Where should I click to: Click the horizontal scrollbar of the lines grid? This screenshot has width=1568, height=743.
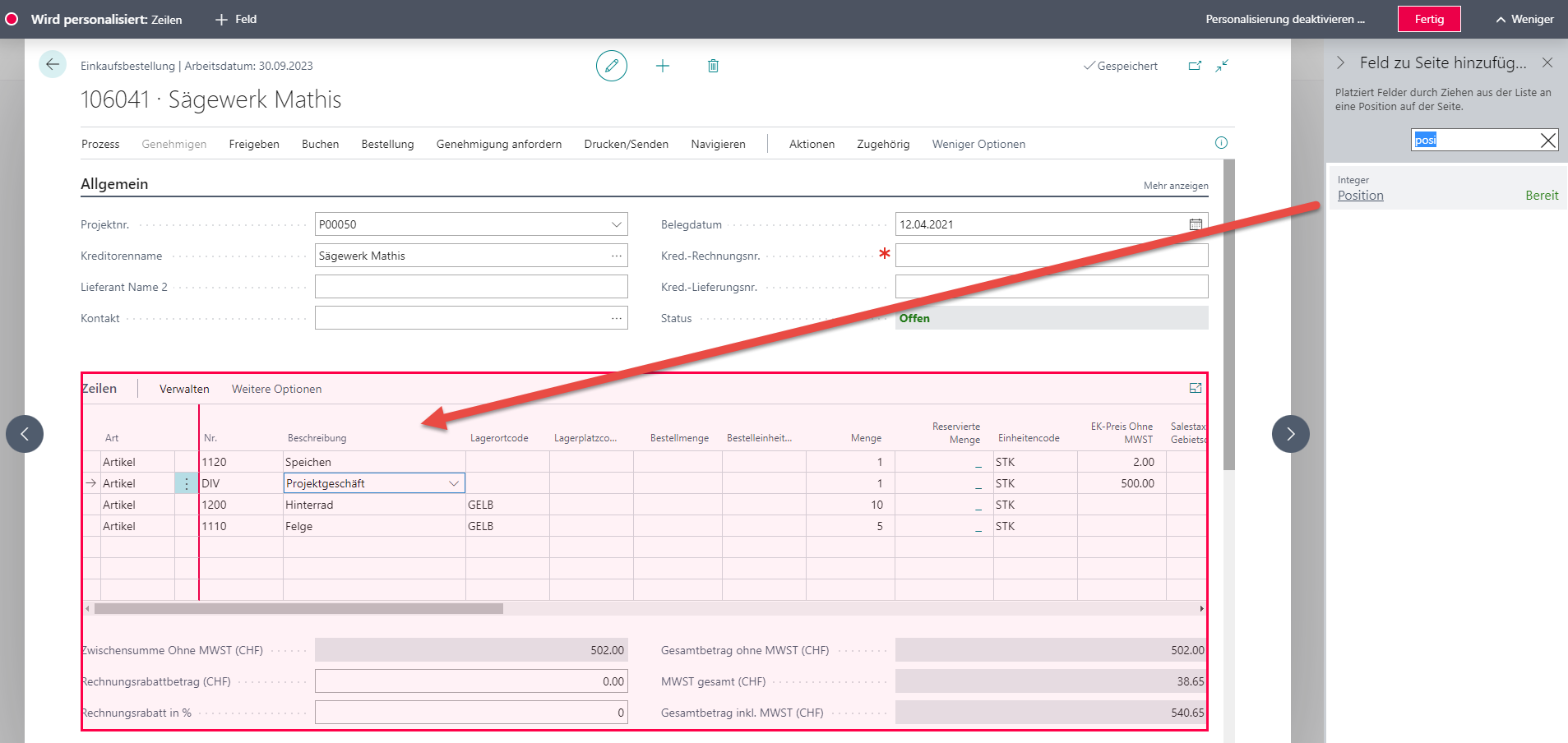298,609
